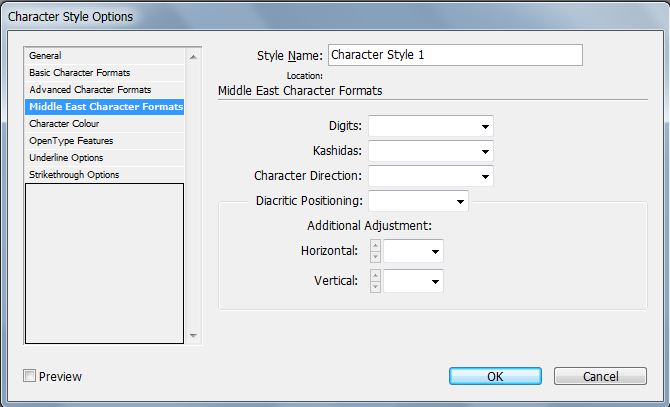Open Diacritic Positioning dropdown
Image resolution: width=670 pixels, height=407 pixels.
tap(460, 201)
